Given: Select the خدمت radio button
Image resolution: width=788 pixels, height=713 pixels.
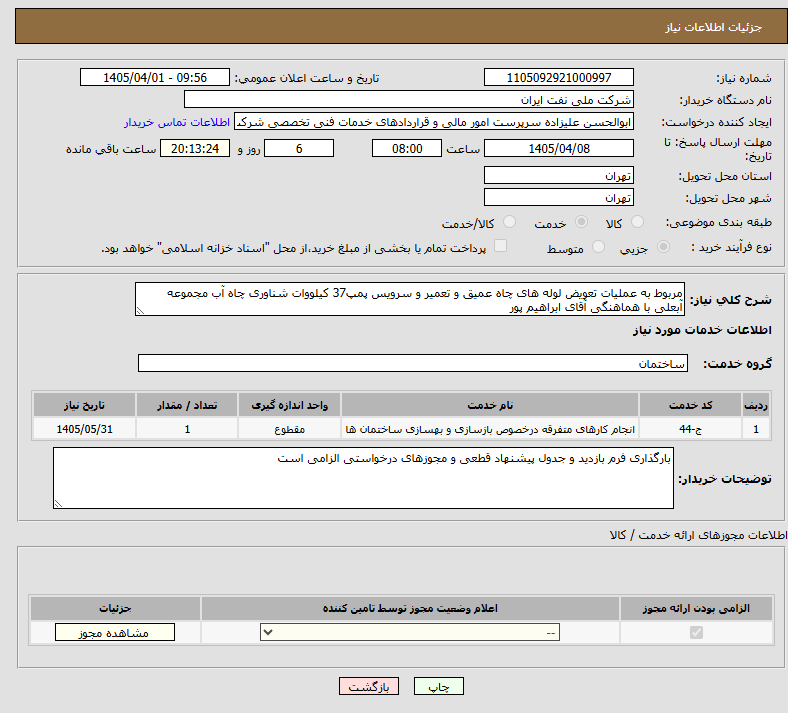Looking at the screenshot, I should click(581, 222).
